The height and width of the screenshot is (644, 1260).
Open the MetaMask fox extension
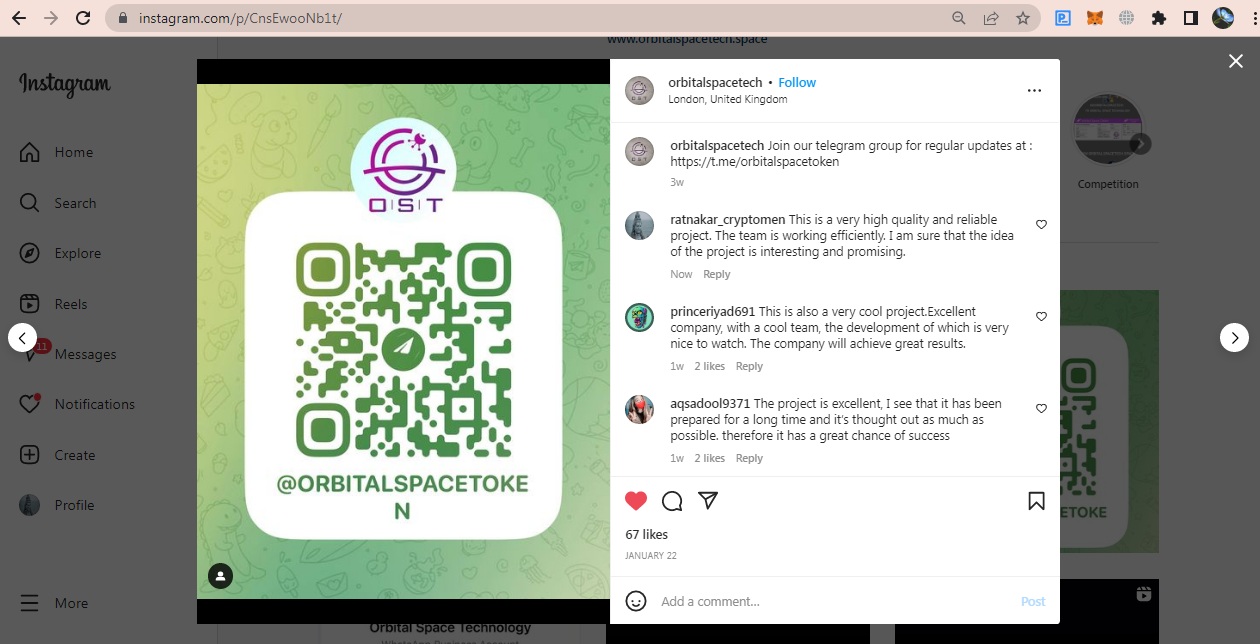(1095, 18)
